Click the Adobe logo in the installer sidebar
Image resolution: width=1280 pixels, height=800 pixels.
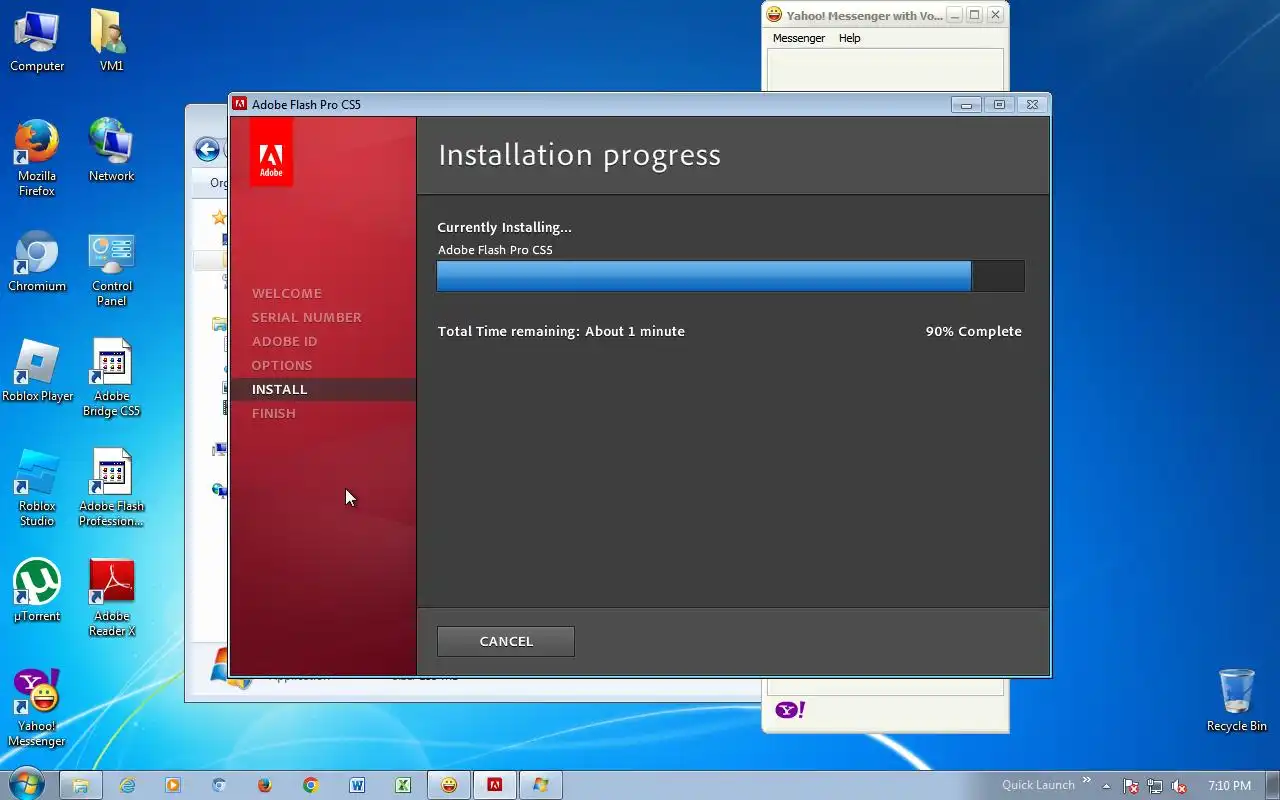tap(271, 152)
